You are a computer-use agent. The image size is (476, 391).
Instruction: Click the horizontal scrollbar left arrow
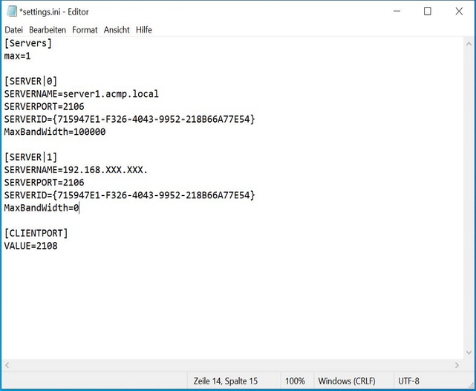point(7,365)
